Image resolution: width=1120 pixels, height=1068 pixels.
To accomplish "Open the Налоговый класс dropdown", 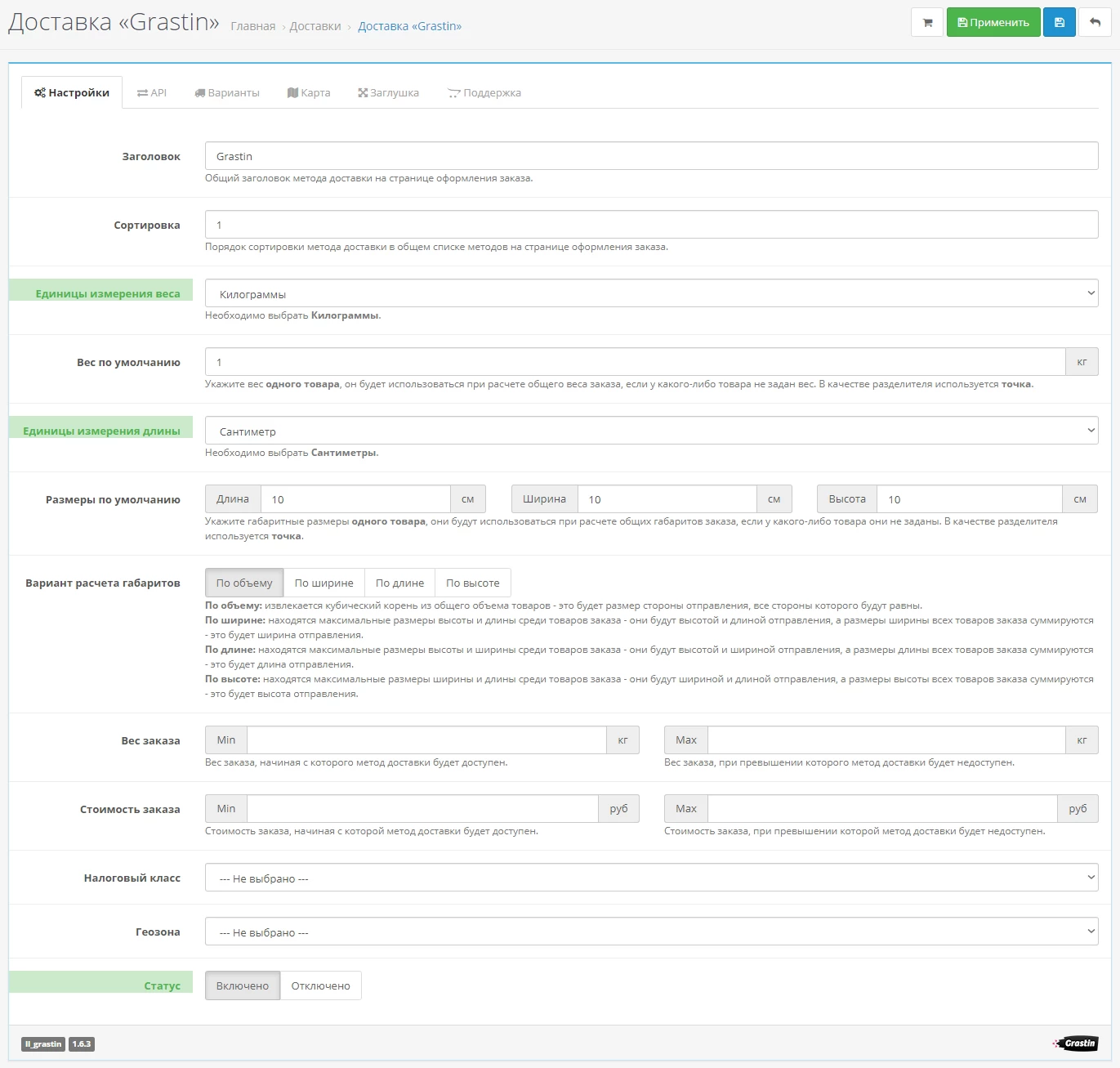I will 652,878.
